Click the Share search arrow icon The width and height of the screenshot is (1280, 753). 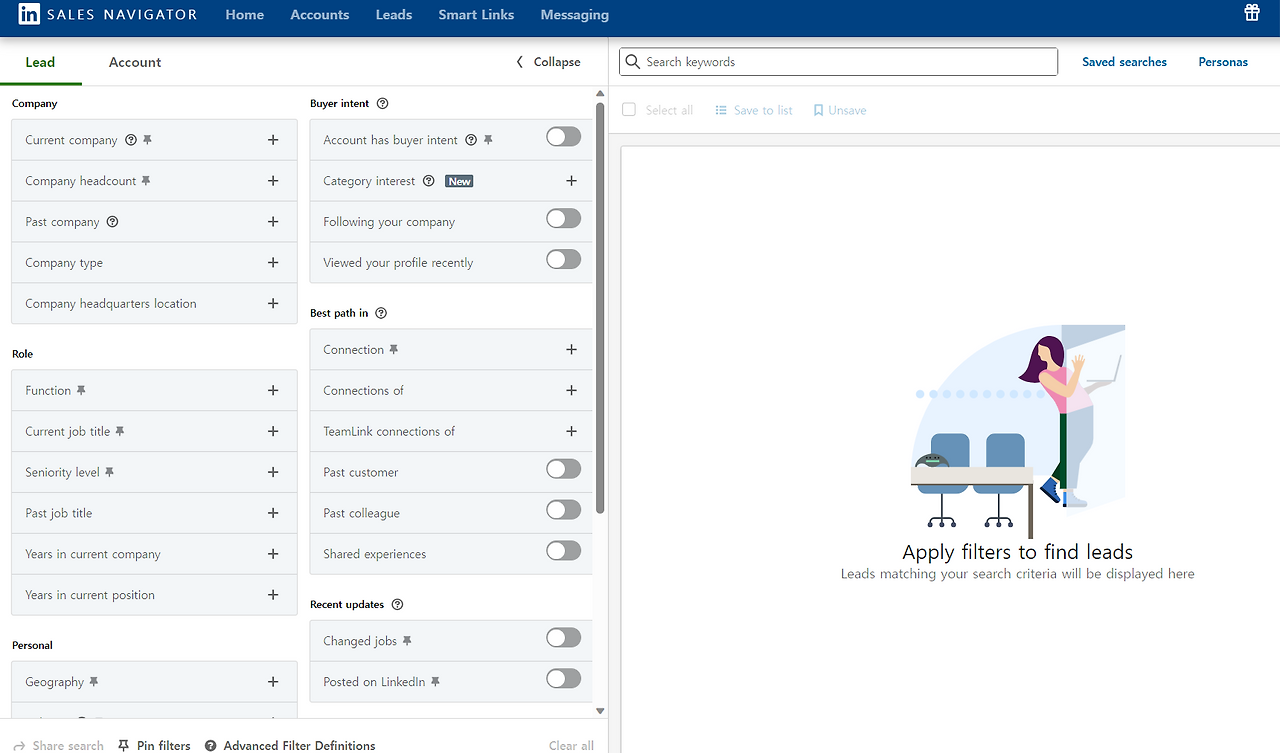[x=19, y=745]
